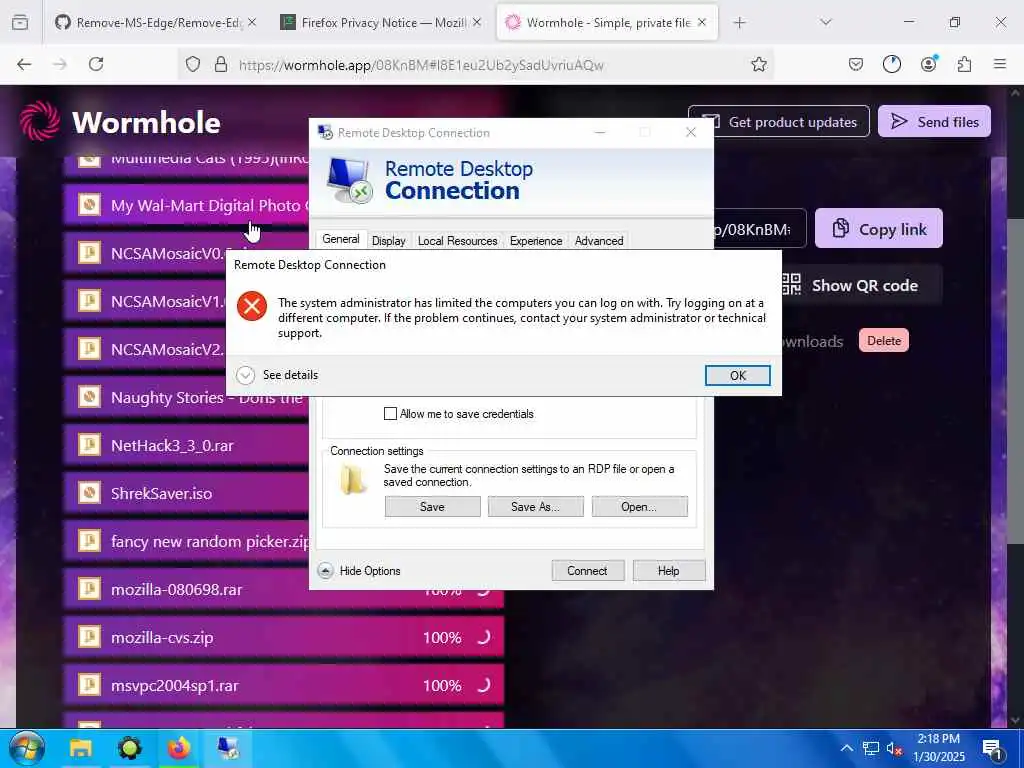Click the archive icon beside NetHack3_3_0.rar
This screenshot has height=768, width=1024.
tap(89, 445)
